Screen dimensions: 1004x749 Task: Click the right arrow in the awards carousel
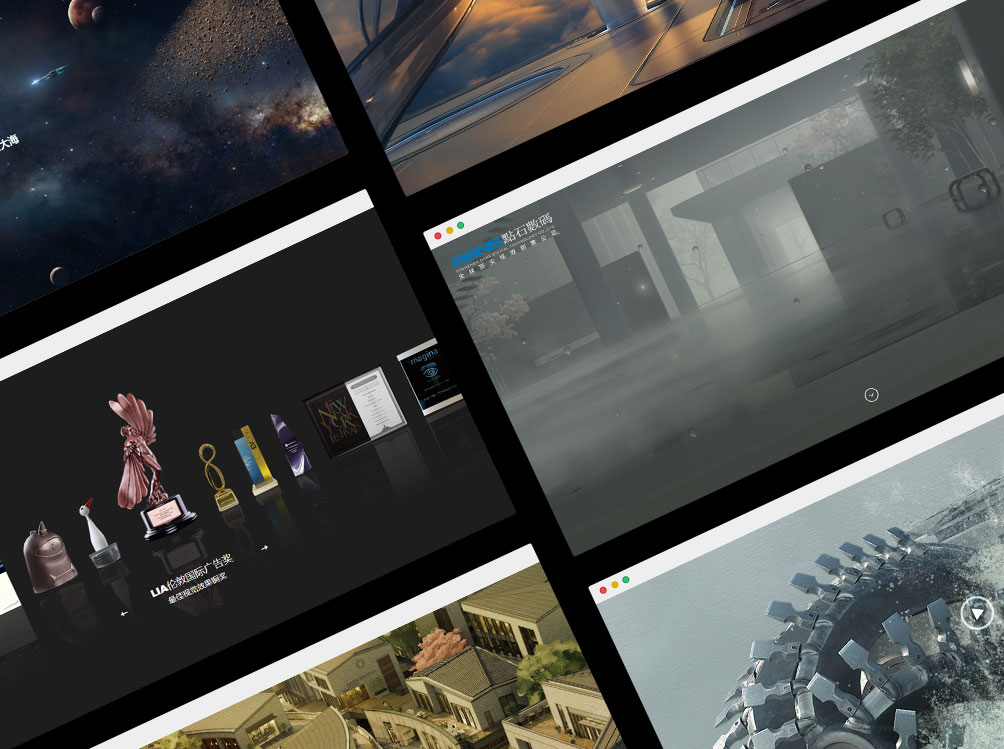pos(265,547)
